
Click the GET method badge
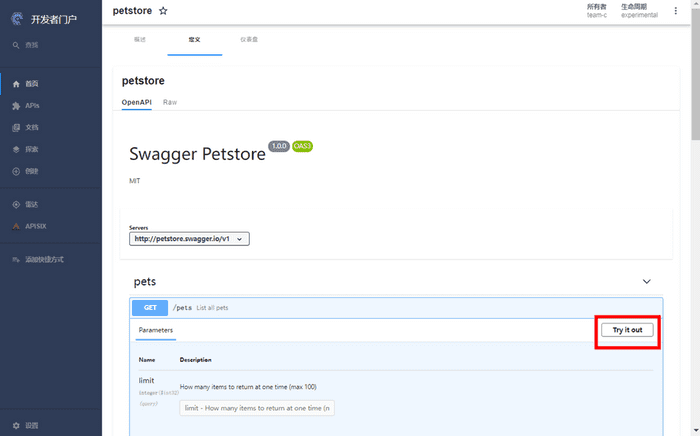click(x=150, y=308)
